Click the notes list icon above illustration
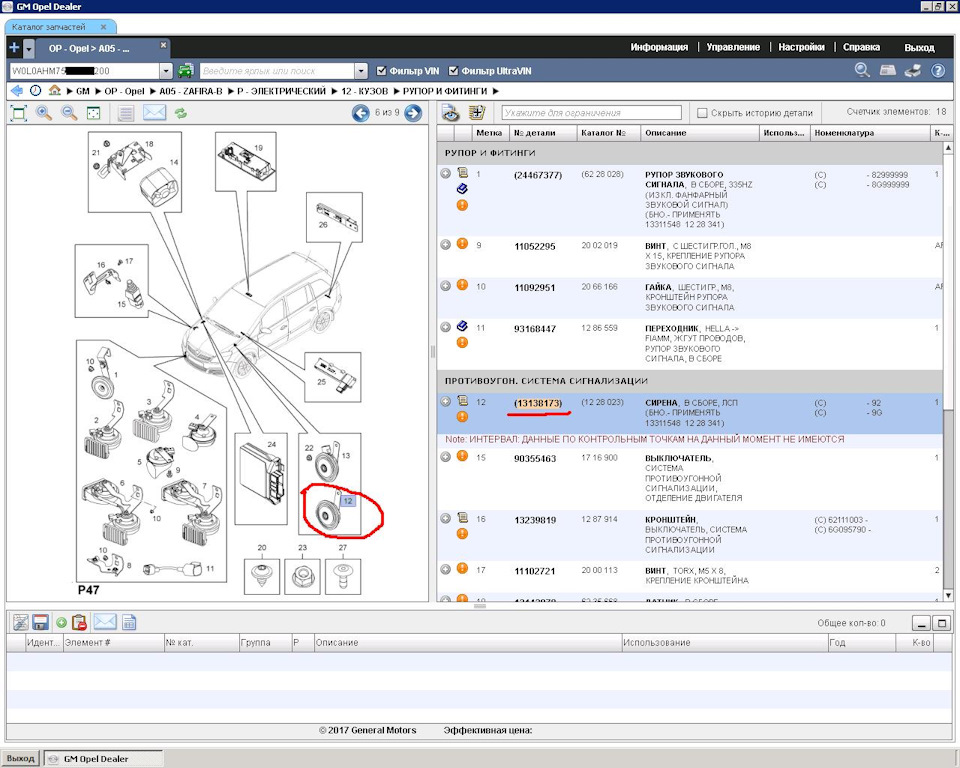Screen dimensions: 960x768 pyautogui.click(x=126, y=113)
